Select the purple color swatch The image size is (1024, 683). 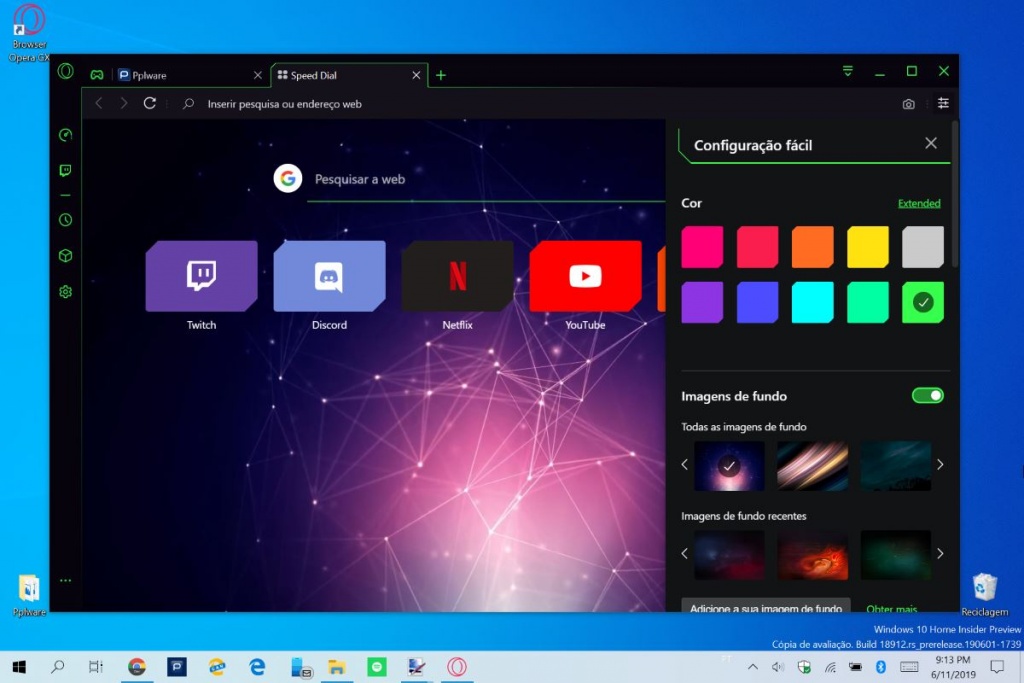702,302
